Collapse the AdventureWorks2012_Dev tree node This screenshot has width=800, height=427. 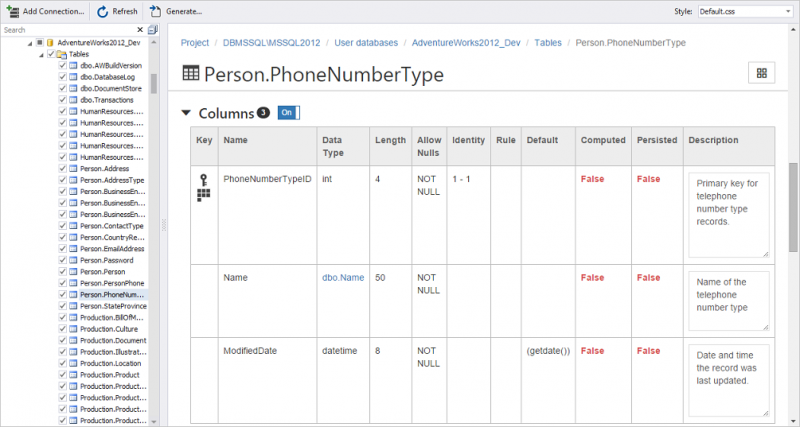tap(29, 43)
